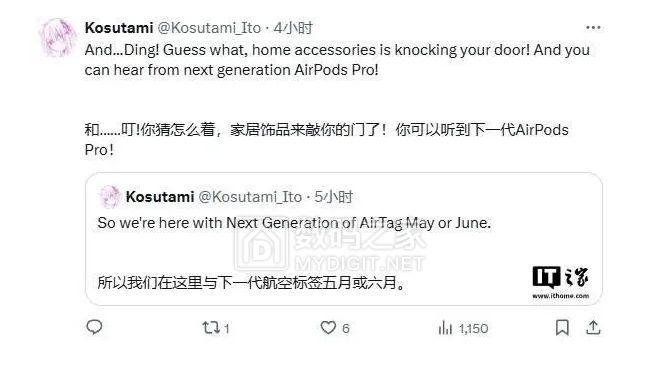Click the AirPods Pro main tweet text

pyautogui.click(x=337, y=60)
